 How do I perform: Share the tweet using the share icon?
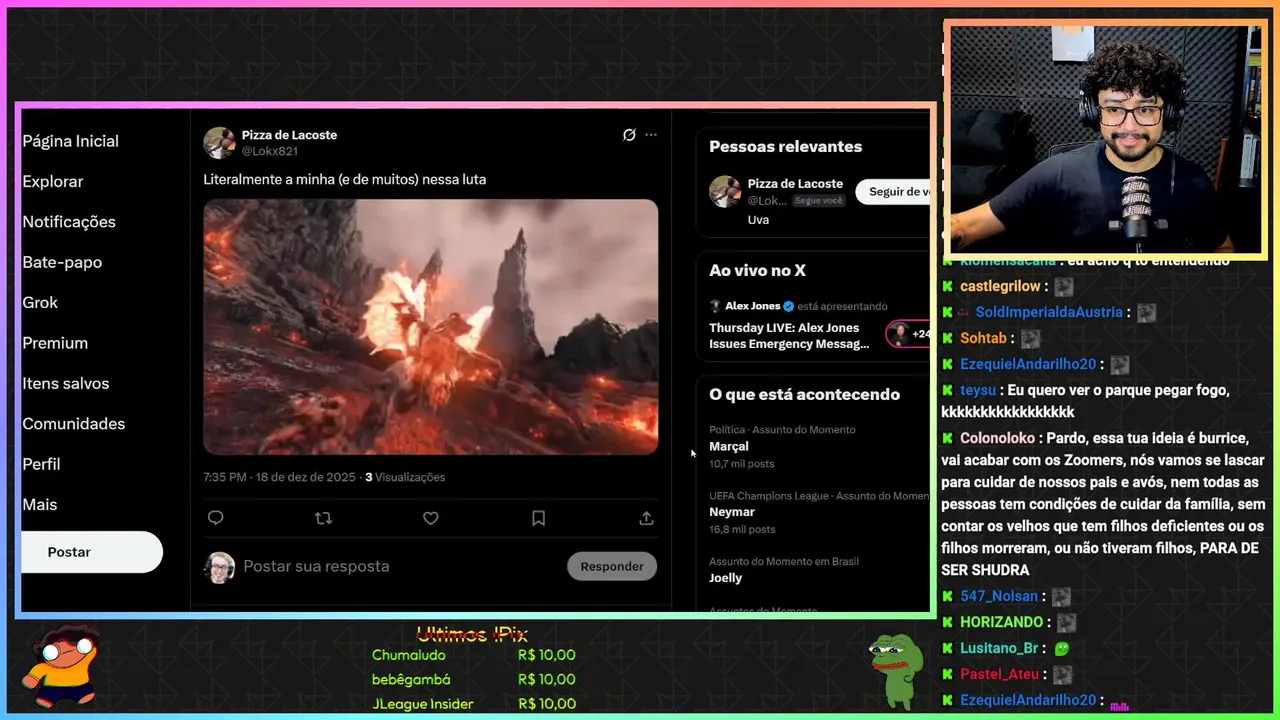(x=646, y=518)
